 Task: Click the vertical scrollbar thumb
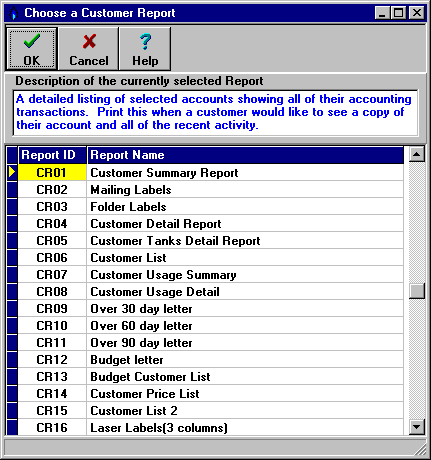(x=417, y=291)
